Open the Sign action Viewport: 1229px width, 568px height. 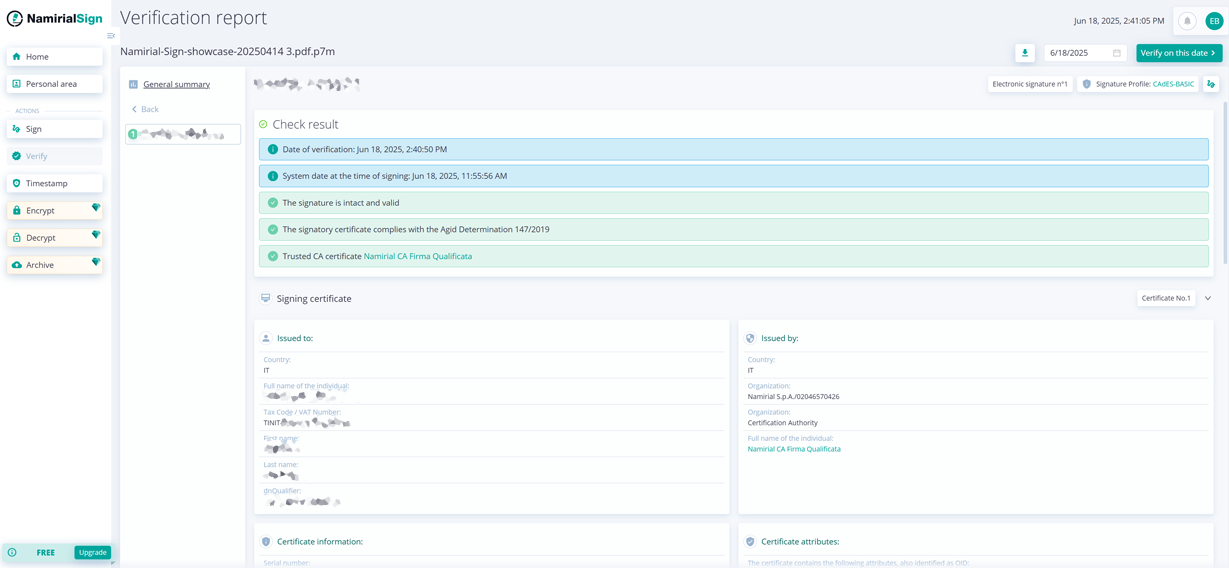pos(54,129)
